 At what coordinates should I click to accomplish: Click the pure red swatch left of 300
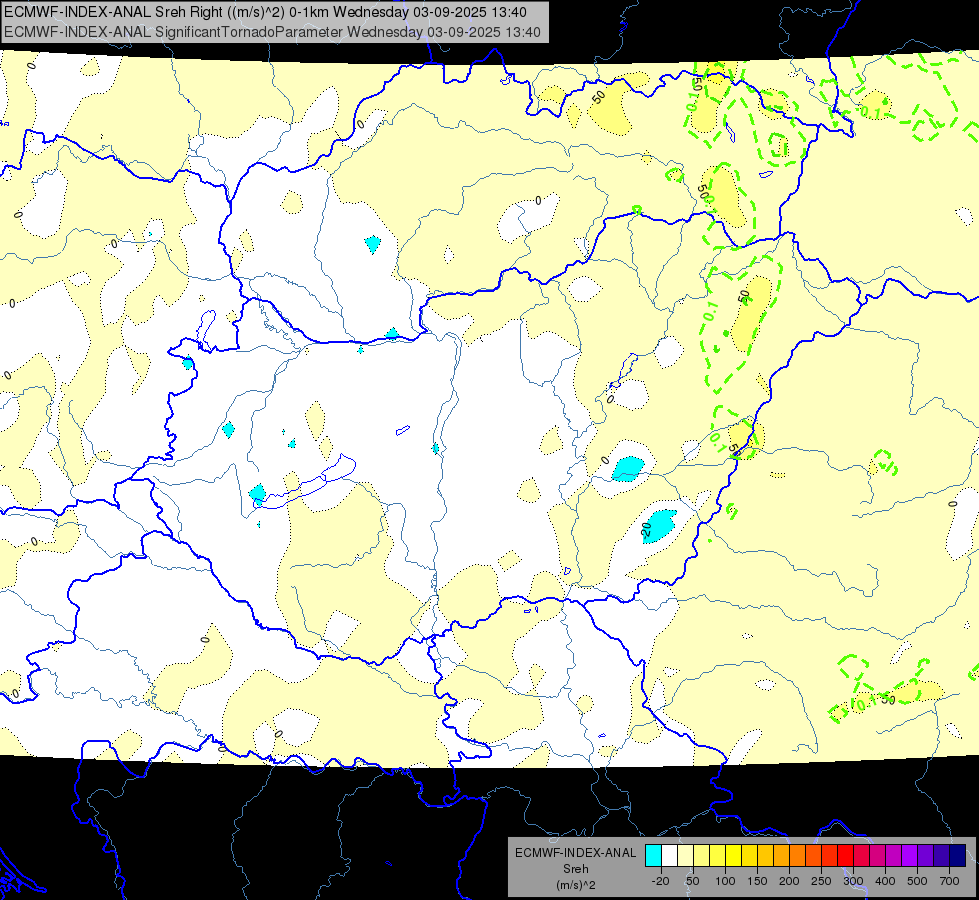click(x=846, y=855)
